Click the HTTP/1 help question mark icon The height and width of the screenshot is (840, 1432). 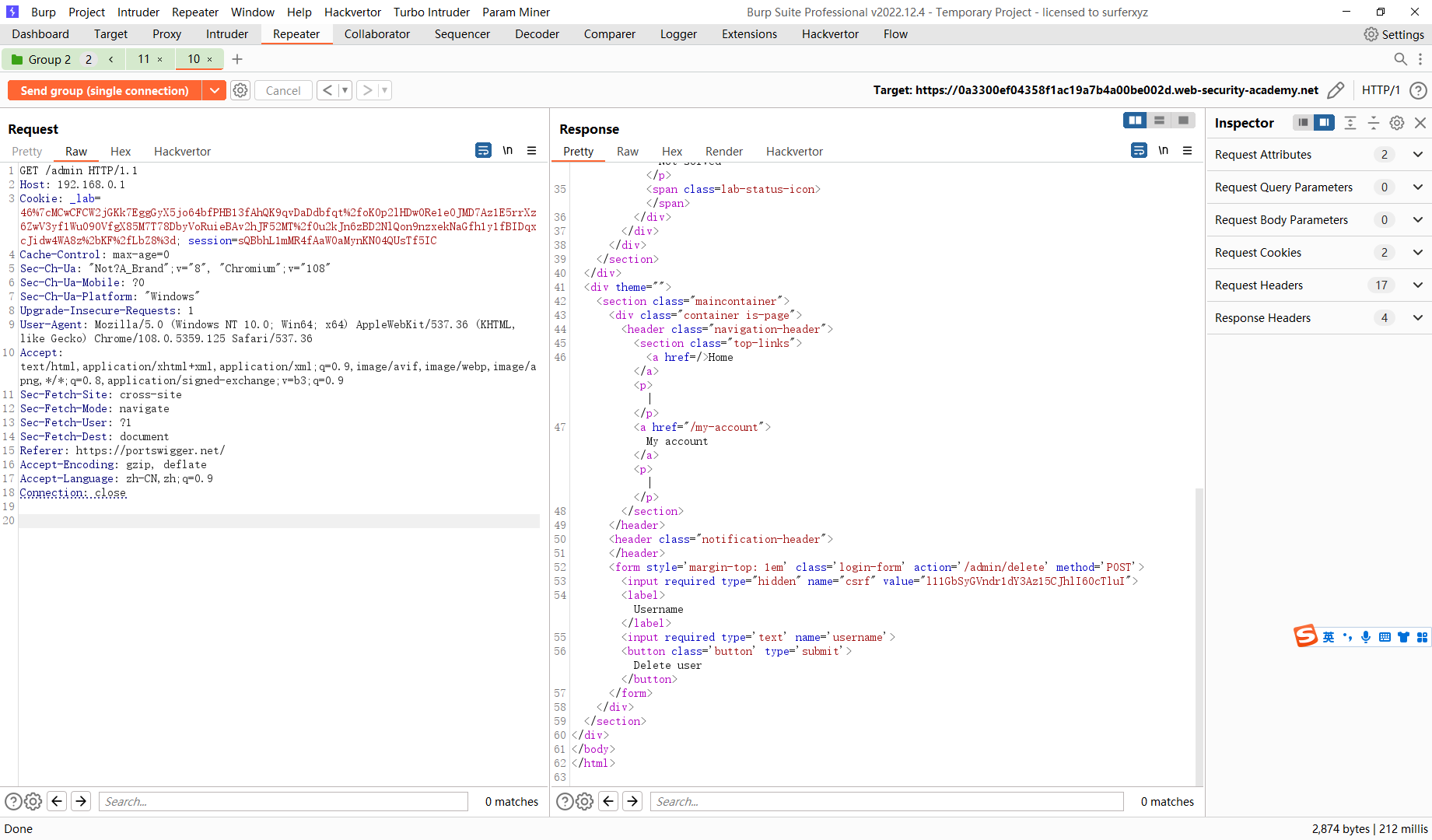(1418, 90)
